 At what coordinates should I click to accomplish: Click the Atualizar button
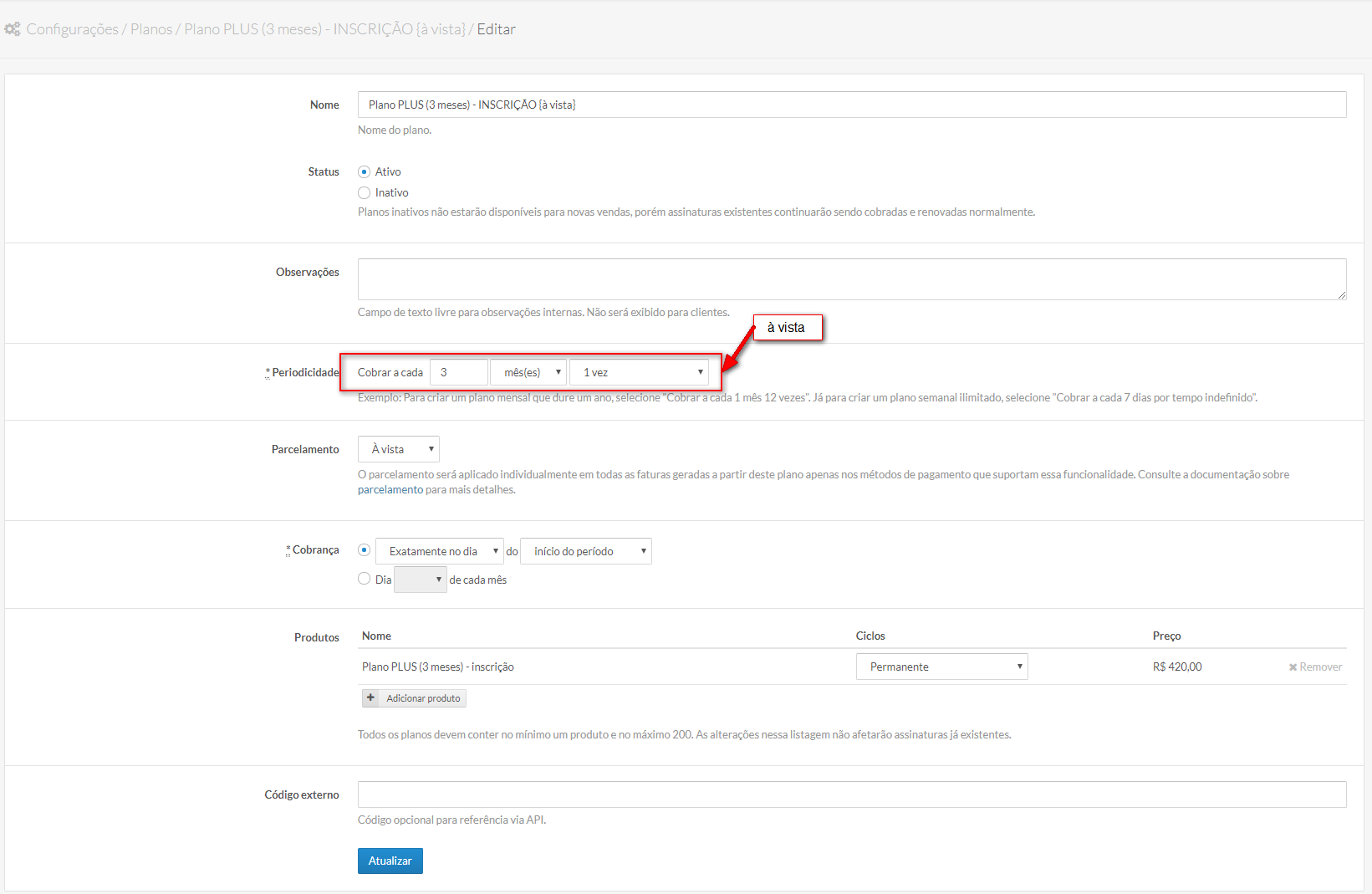coord(390,861)
